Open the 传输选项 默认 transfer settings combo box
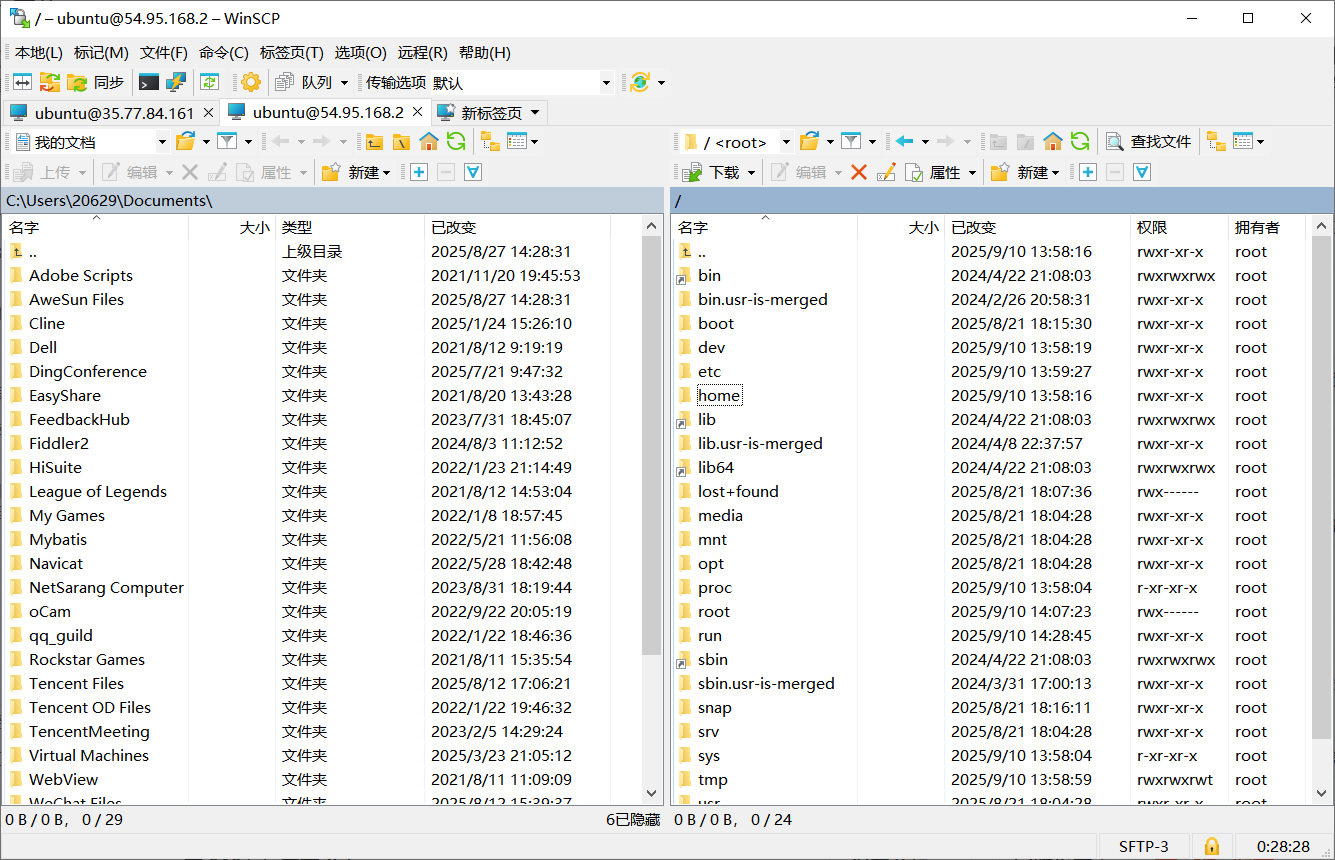 (x=520, y=83)
